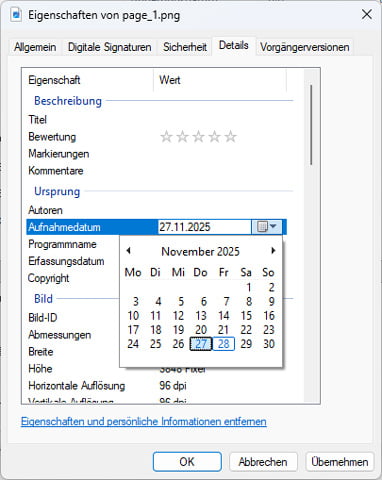The height and width of the screenshot is (480, 382).
Task: Close the Eigenschaften dialog window
Action: (x=367, y=15)
